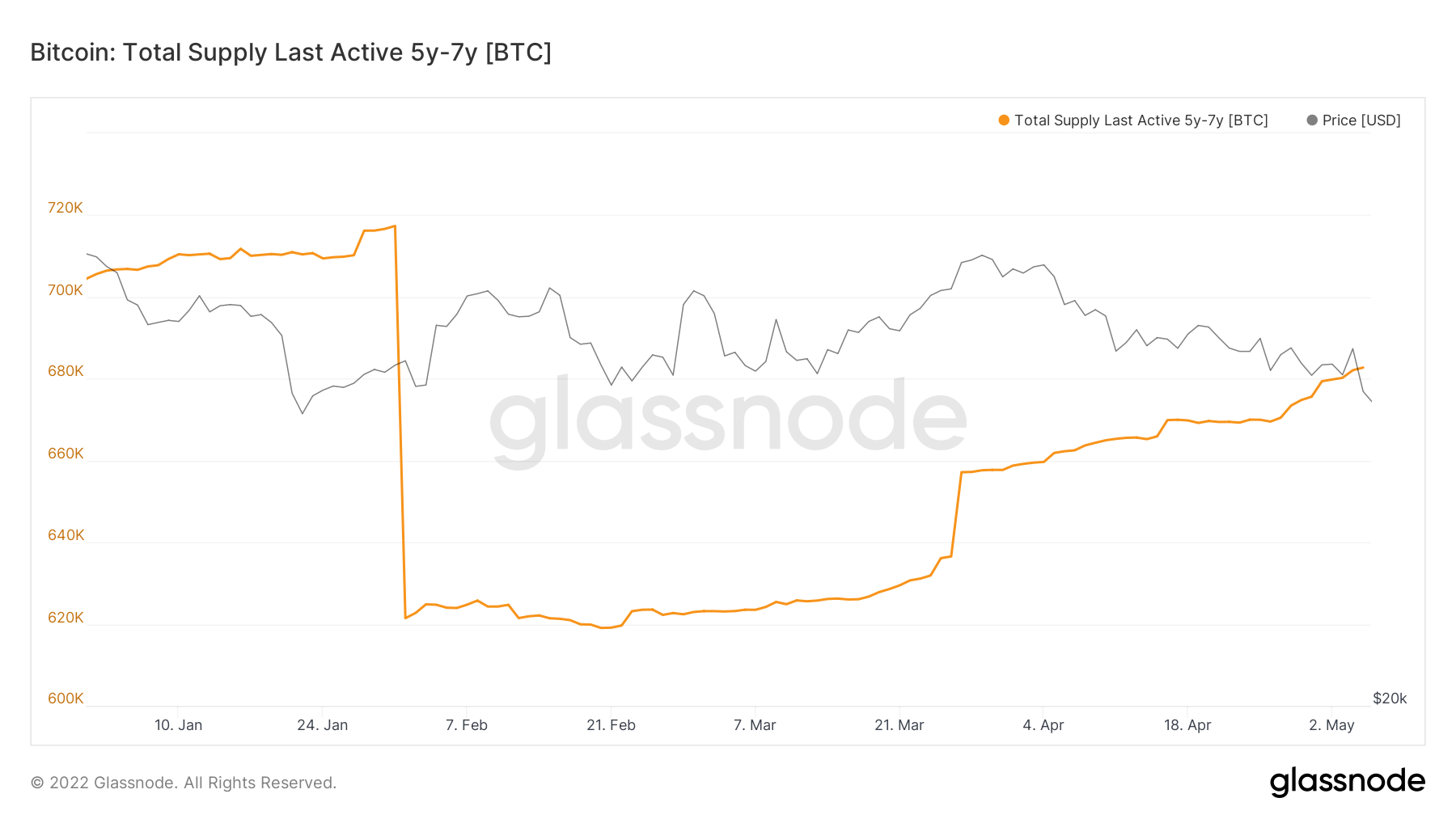The width and height of the screenshot is (1456, 819).
Task: Click the 10. Jan date marker
Action: 179,725
